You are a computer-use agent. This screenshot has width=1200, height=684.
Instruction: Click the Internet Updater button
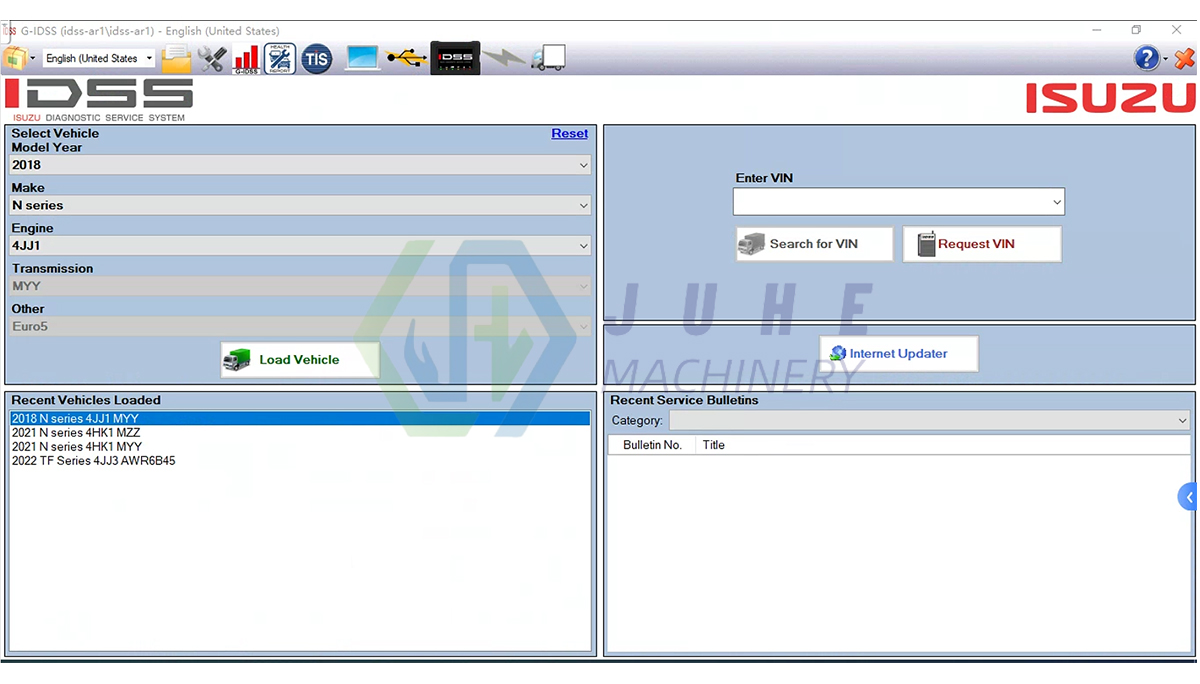[x=898, y=352]
